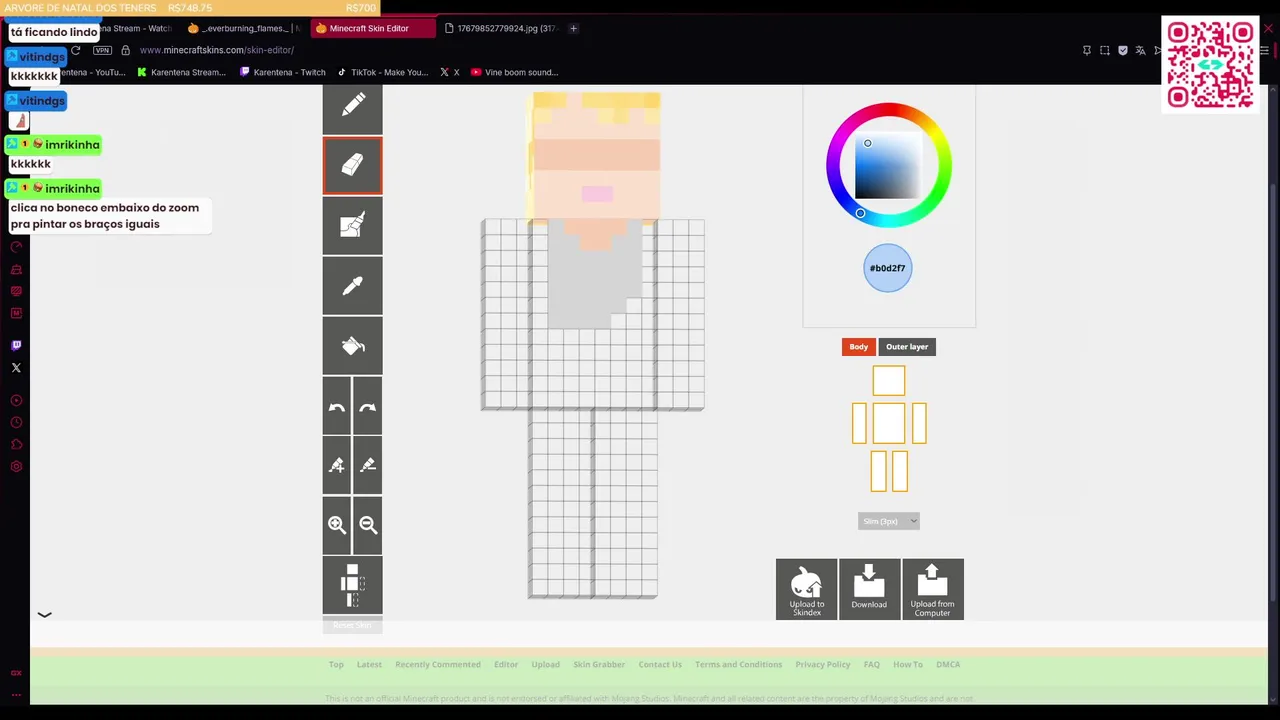Zoom out of the skin model
This screenshot has height=720, width=1280.
(368, 525)
